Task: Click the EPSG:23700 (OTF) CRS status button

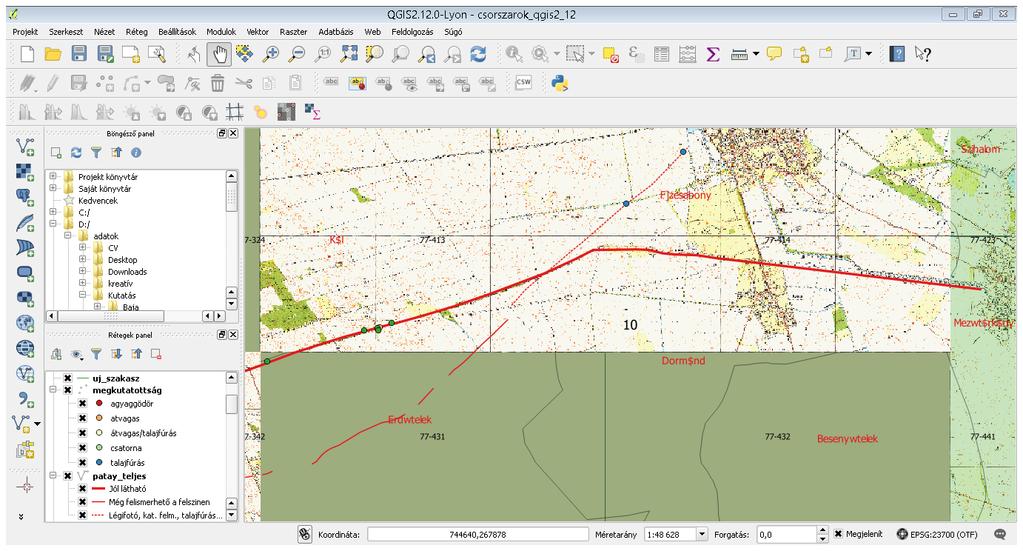Action: 938,534
